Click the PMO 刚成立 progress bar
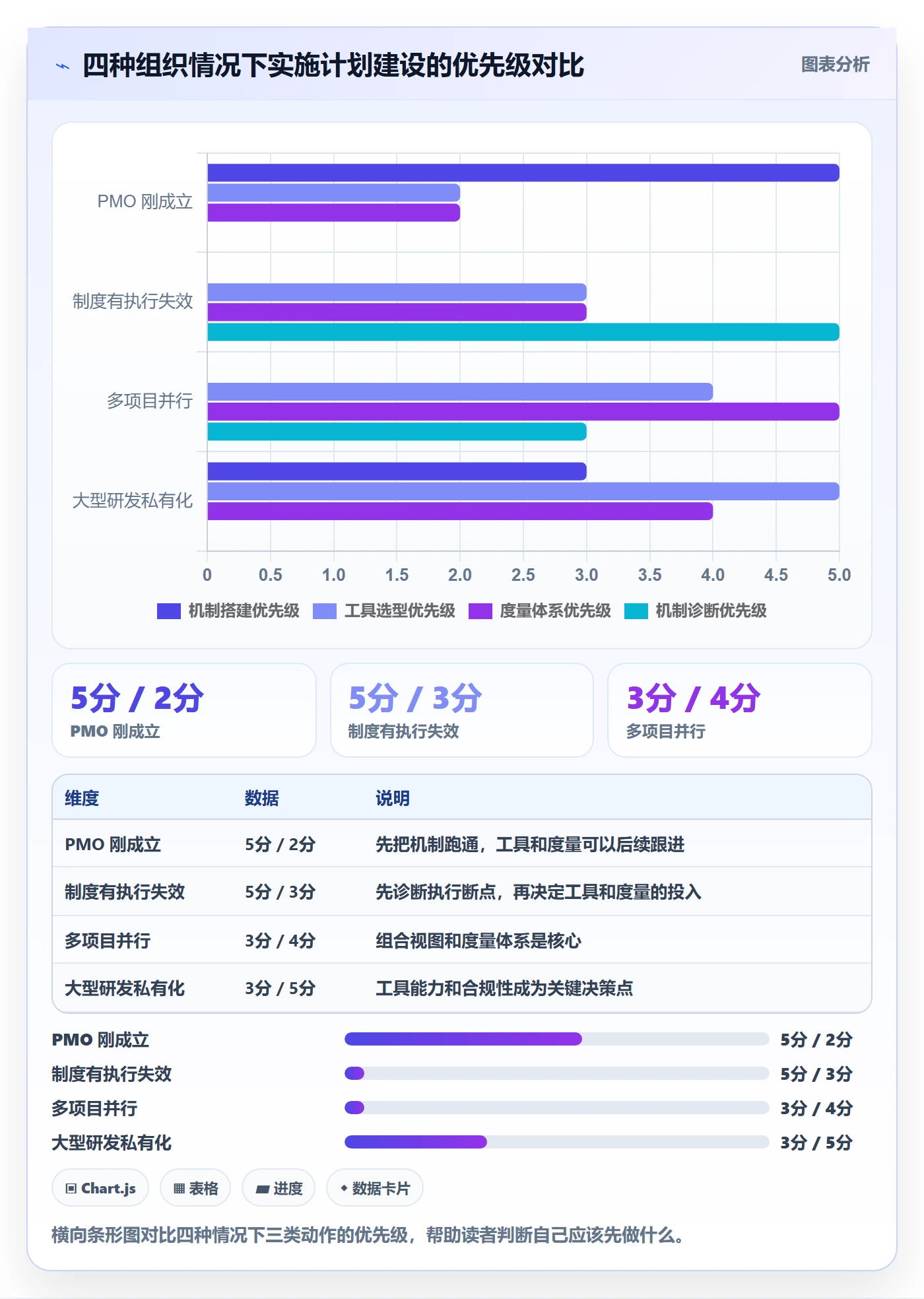924x1299 pixels. (x=556, y=1039)
